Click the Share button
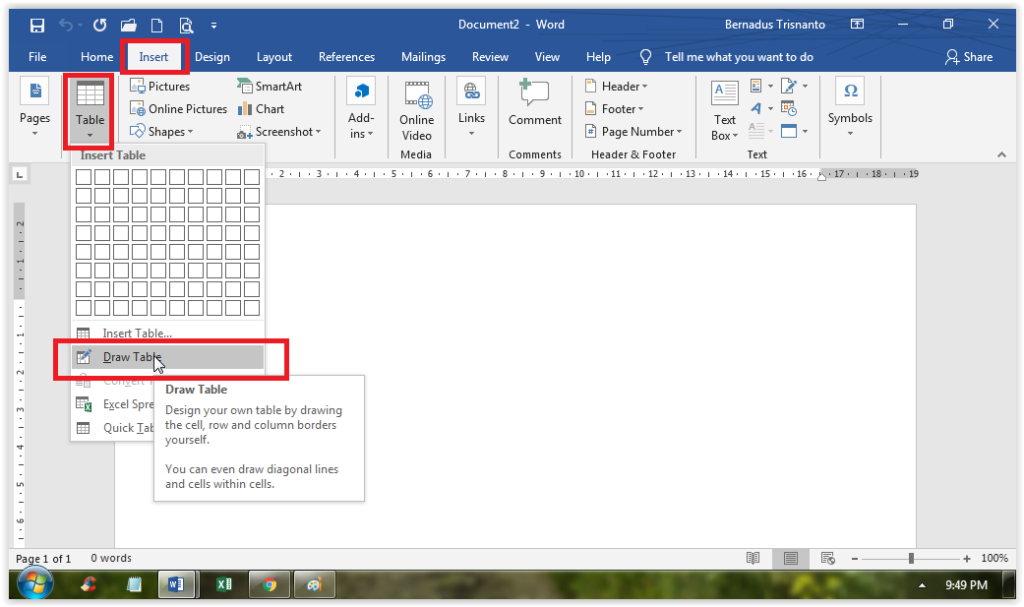 click(x=969, y=57)
